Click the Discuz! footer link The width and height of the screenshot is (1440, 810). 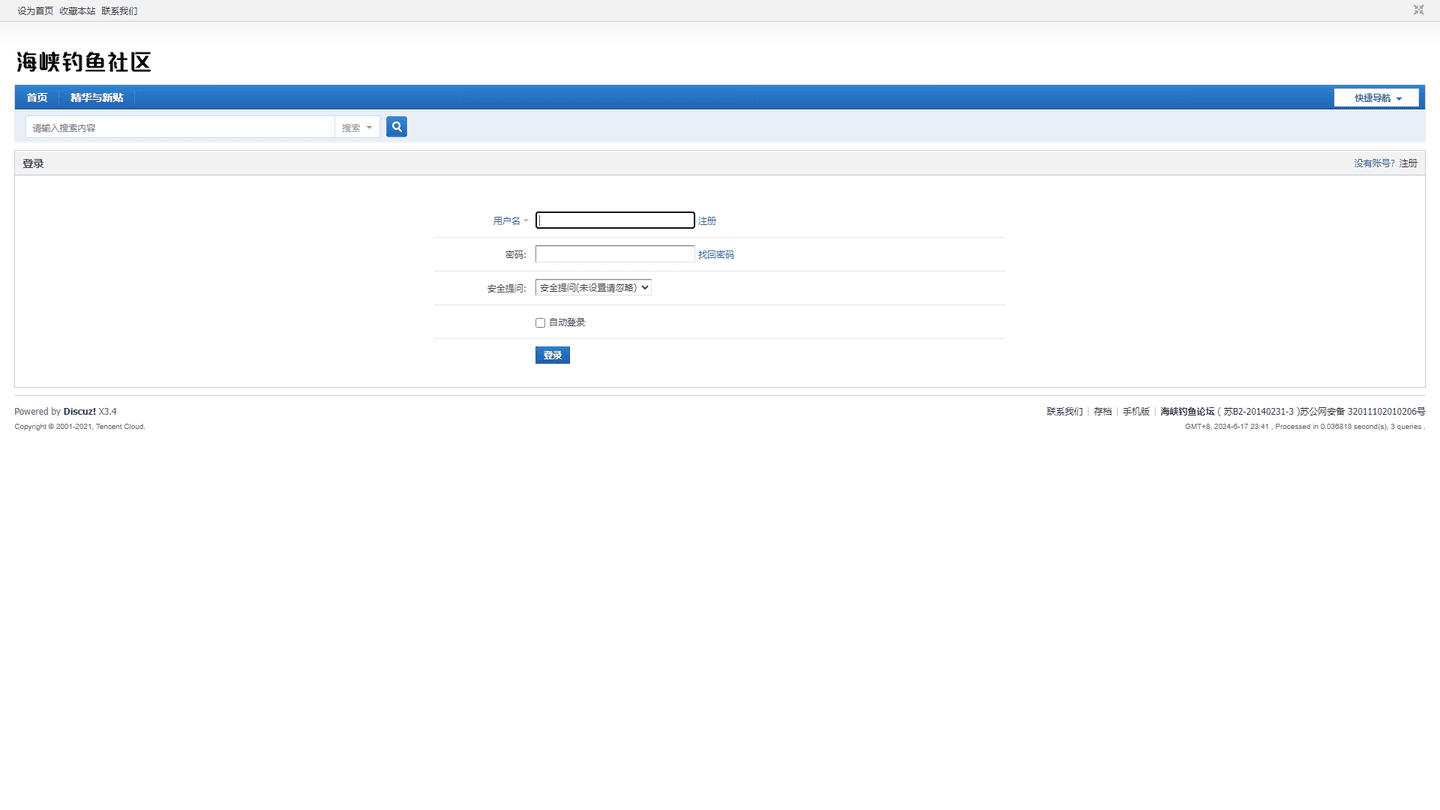tap(80, 412)
